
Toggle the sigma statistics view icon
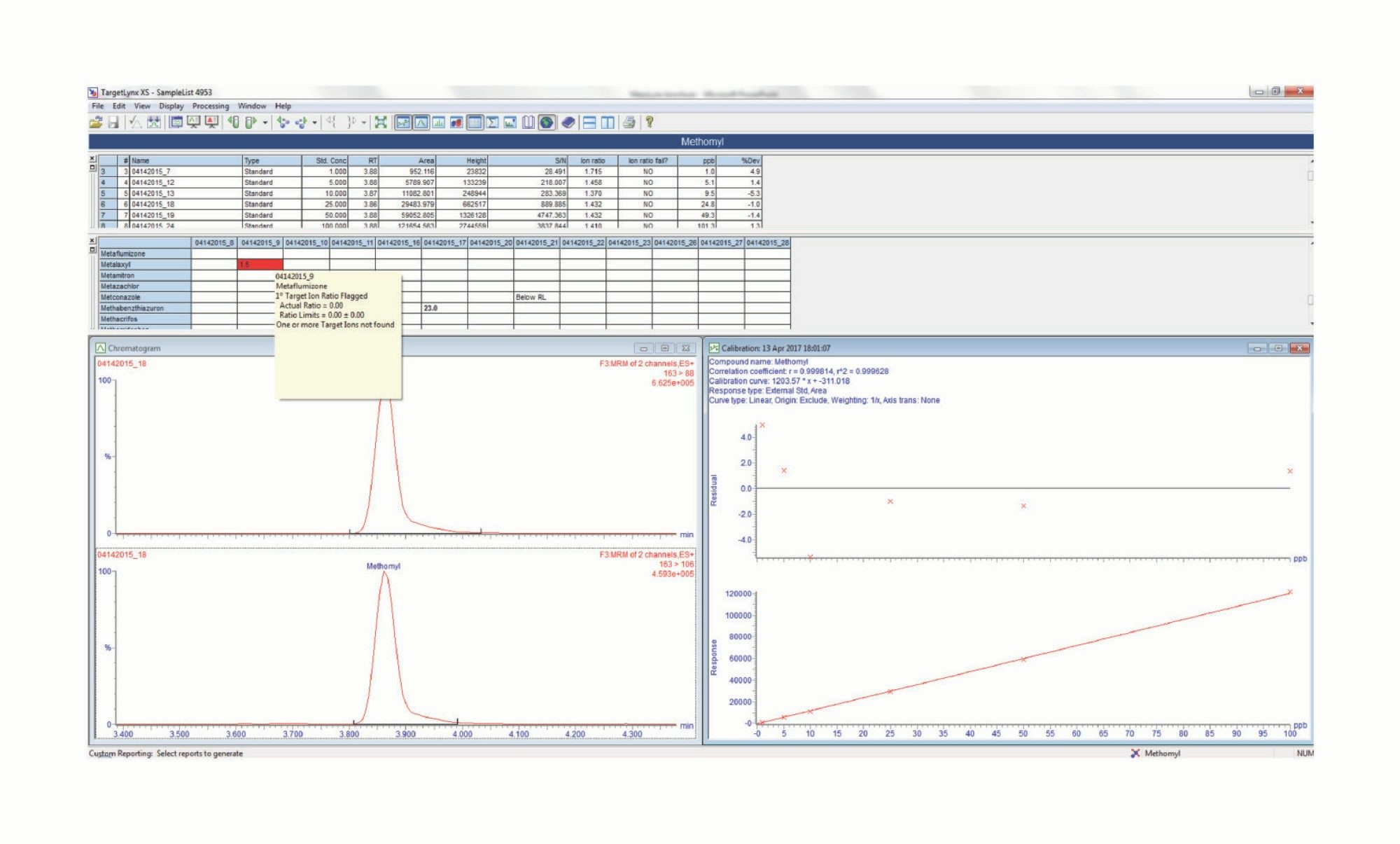point(492,123)
